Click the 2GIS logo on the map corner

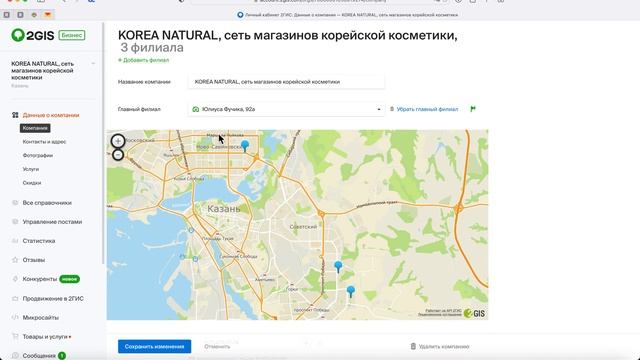pyautogui.click(x=474, y=313)
